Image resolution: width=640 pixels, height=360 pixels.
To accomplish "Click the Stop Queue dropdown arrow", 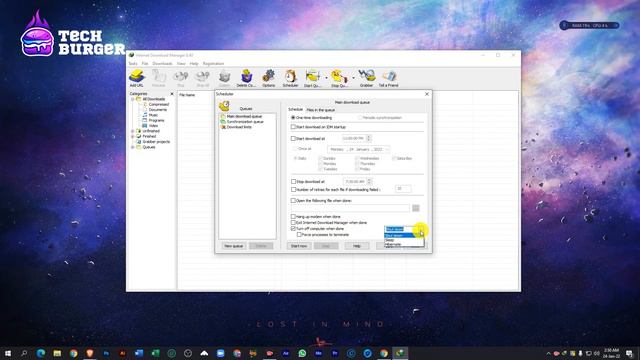I will click(353, 78).
